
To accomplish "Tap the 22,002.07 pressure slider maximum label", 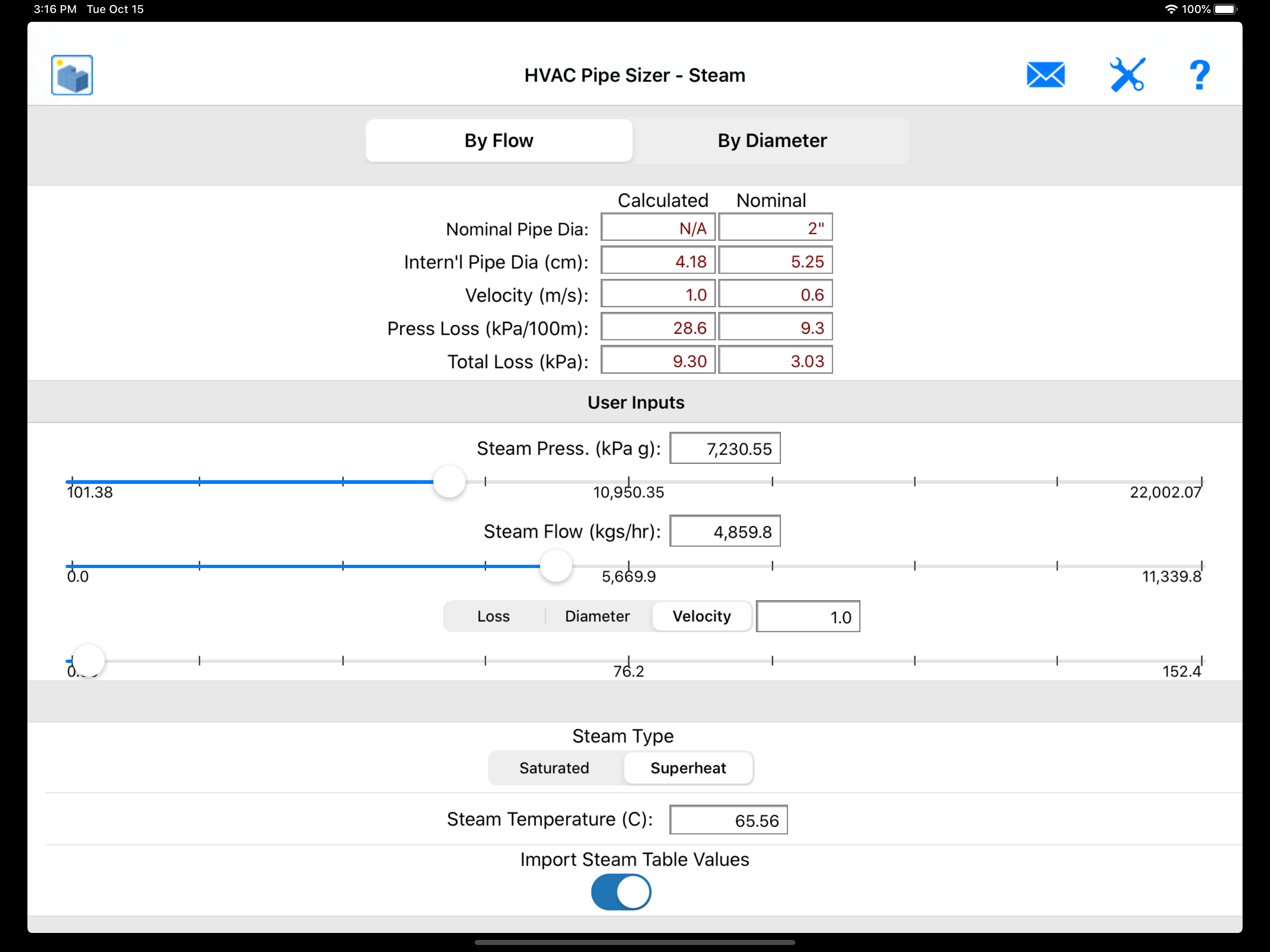I will click(1165, 492).
